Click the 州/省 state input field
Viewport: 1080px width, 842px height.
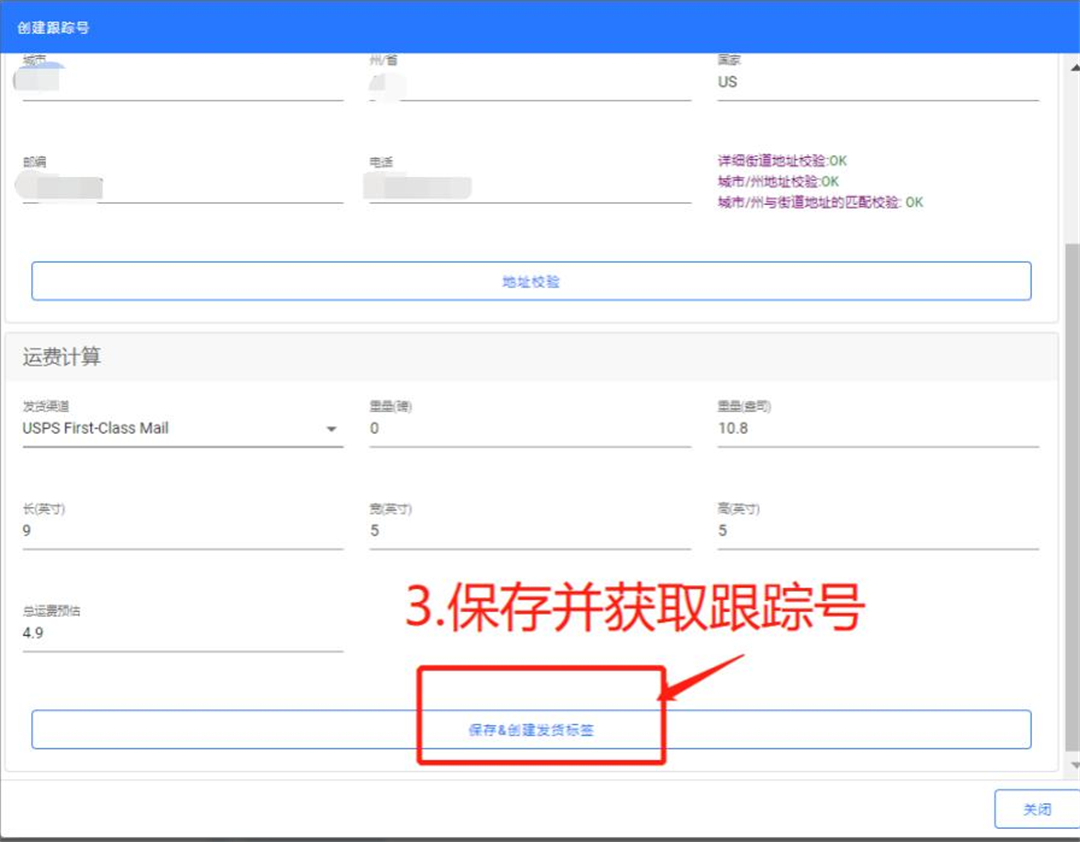coord(530,83)
